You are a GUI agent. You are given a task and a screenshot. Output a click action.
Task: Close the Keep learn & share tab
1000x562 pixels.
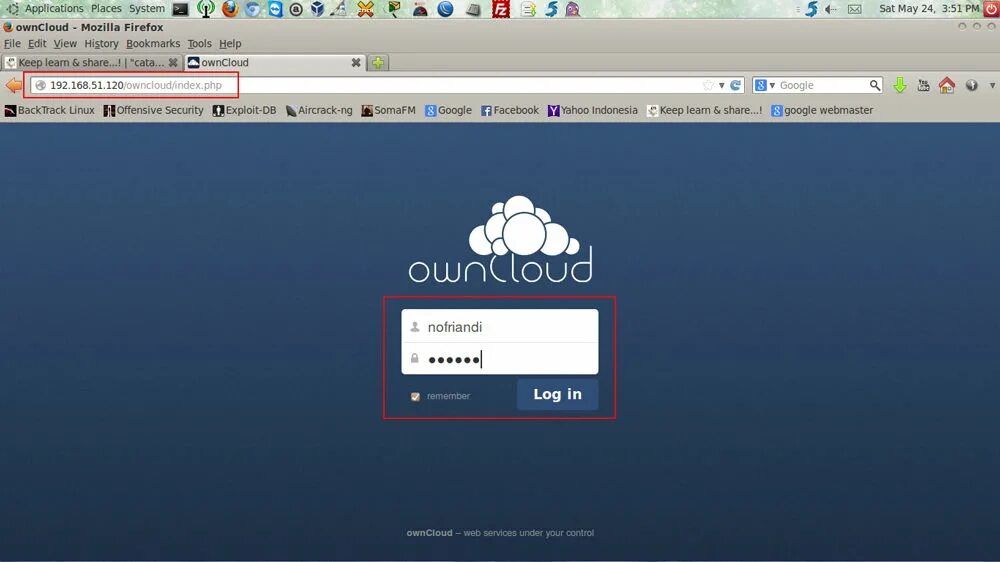pyautogui.click(x=173, y=63)
